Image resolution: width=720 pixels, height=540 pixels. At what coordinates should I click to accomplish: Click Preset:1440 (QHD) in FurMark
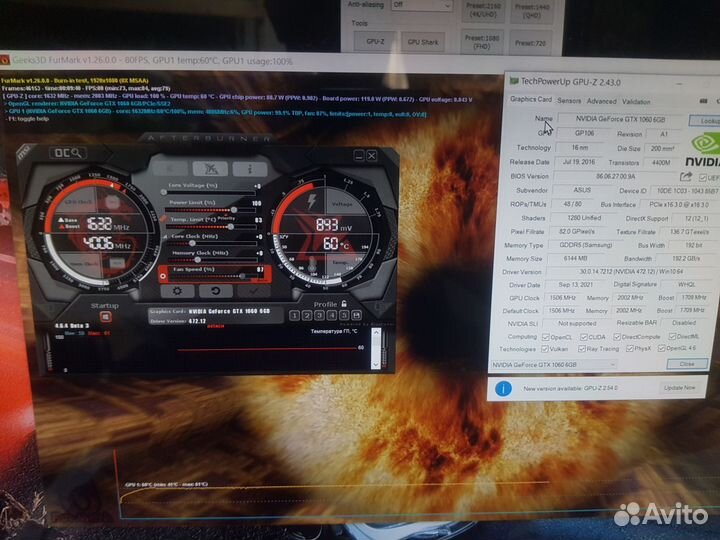(x=532, y=11)
